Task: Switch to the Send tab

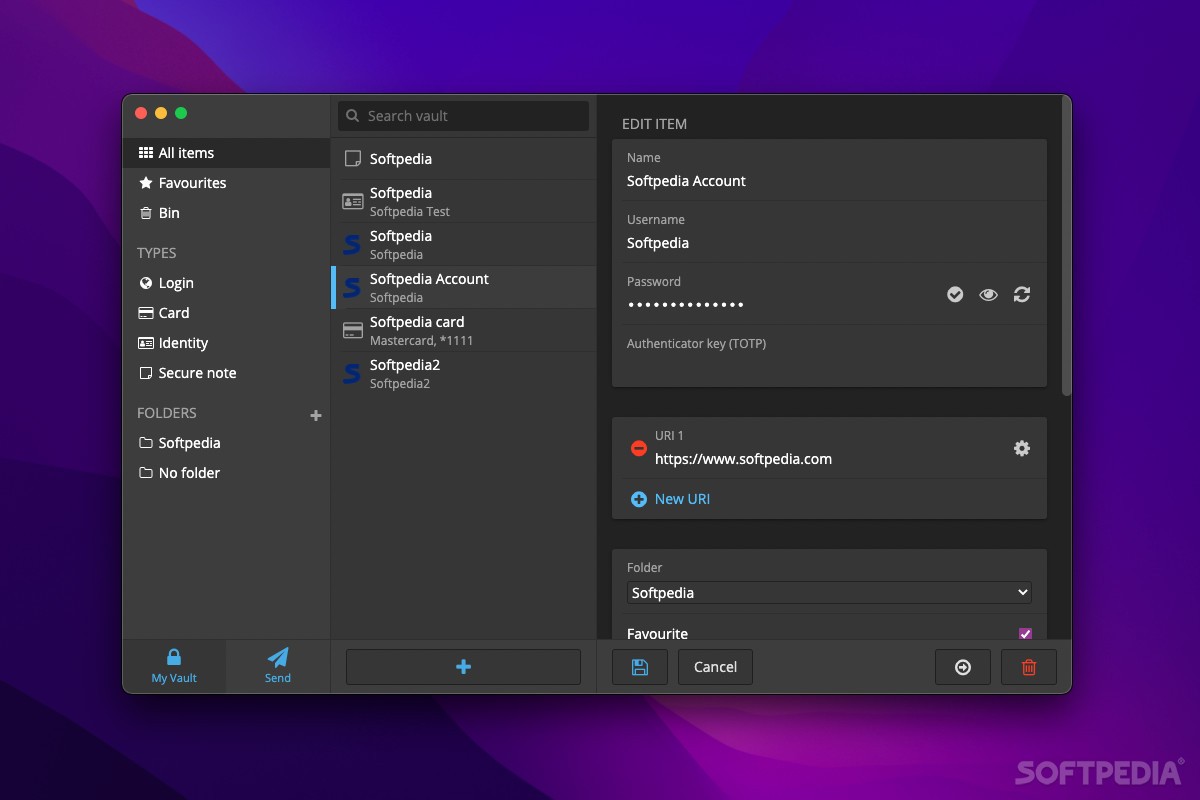Action: pos(277,666)
